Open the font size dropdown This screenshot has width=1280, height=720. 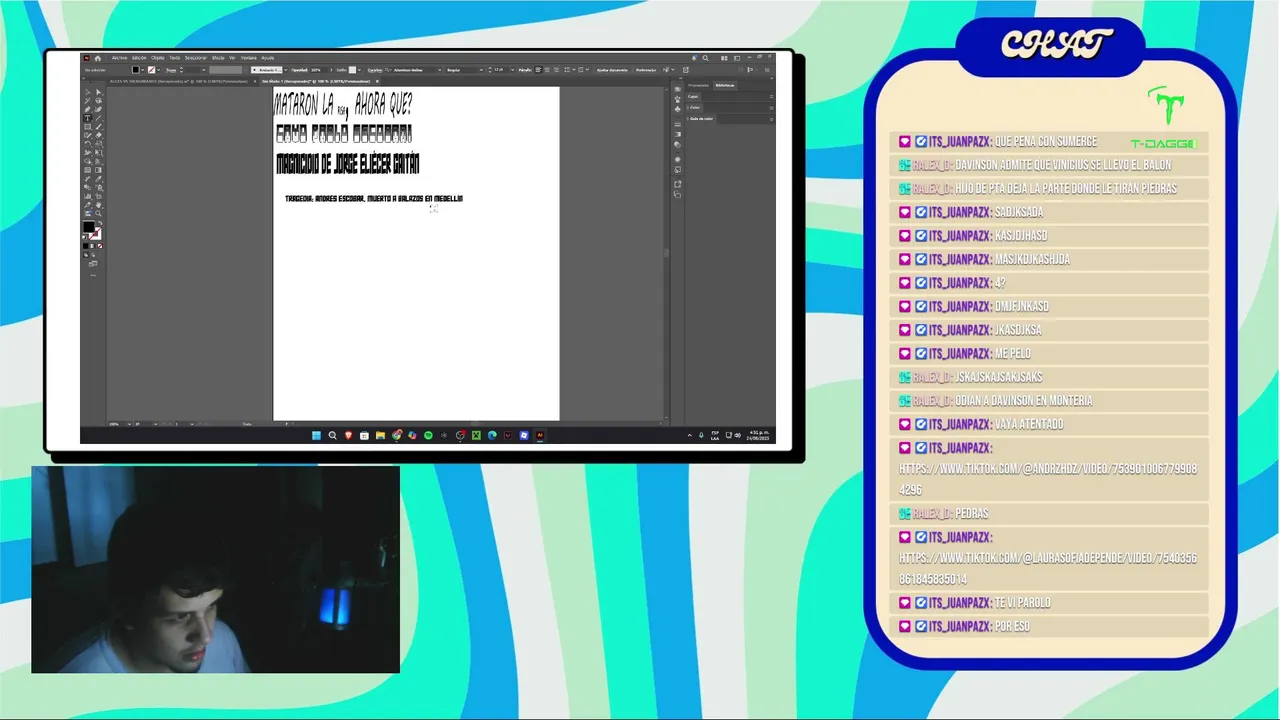513,70
